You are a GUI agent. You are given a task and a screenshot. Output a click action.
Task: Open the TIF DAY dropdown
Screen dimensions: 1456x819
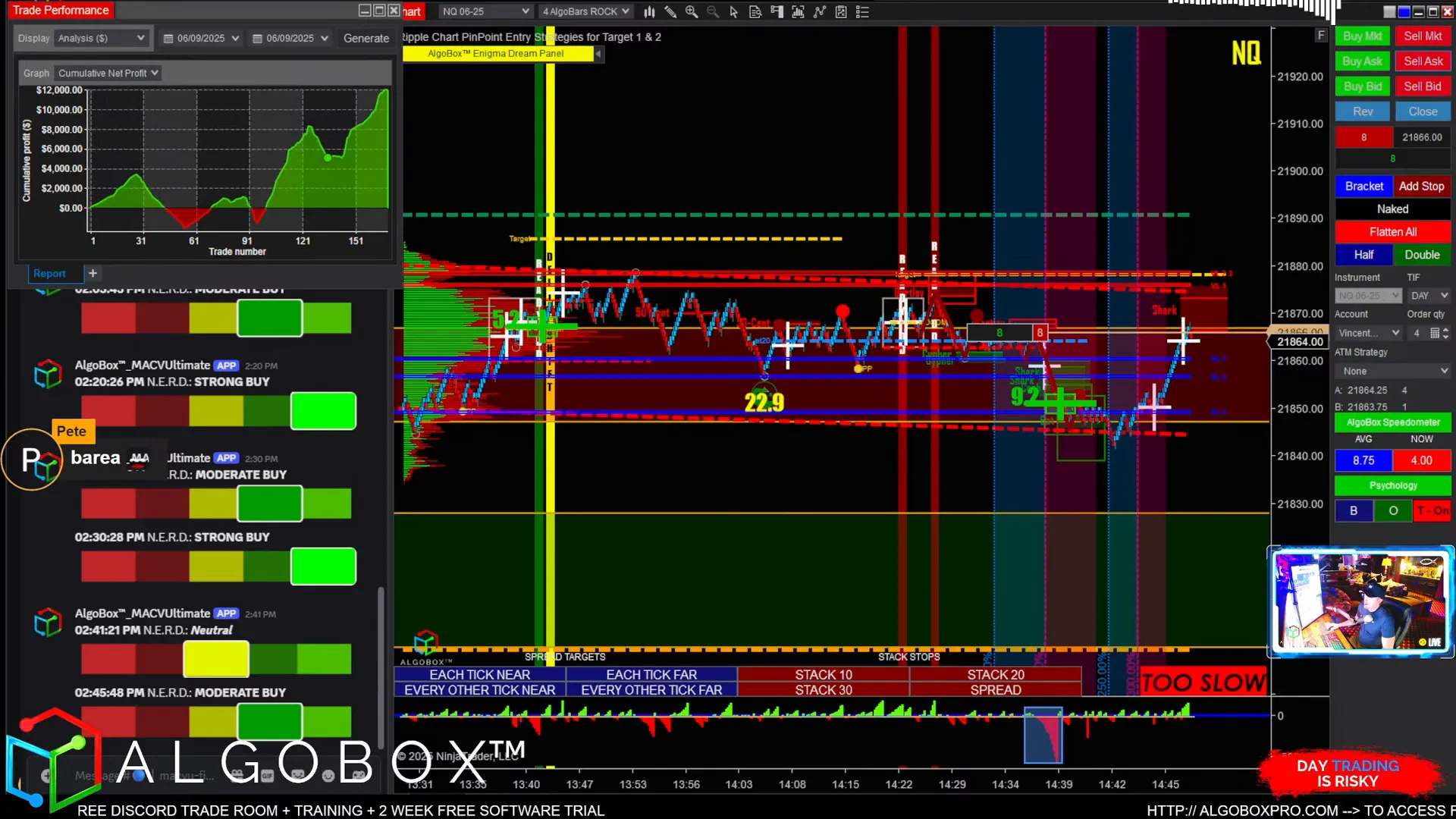click(1429, 296)
